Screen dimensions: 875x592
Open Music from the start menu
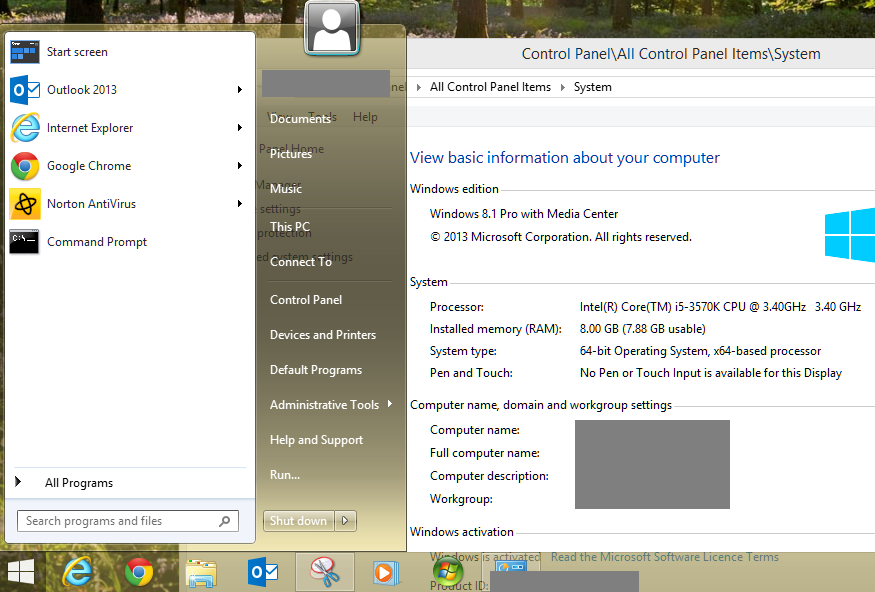pos(286,189)
